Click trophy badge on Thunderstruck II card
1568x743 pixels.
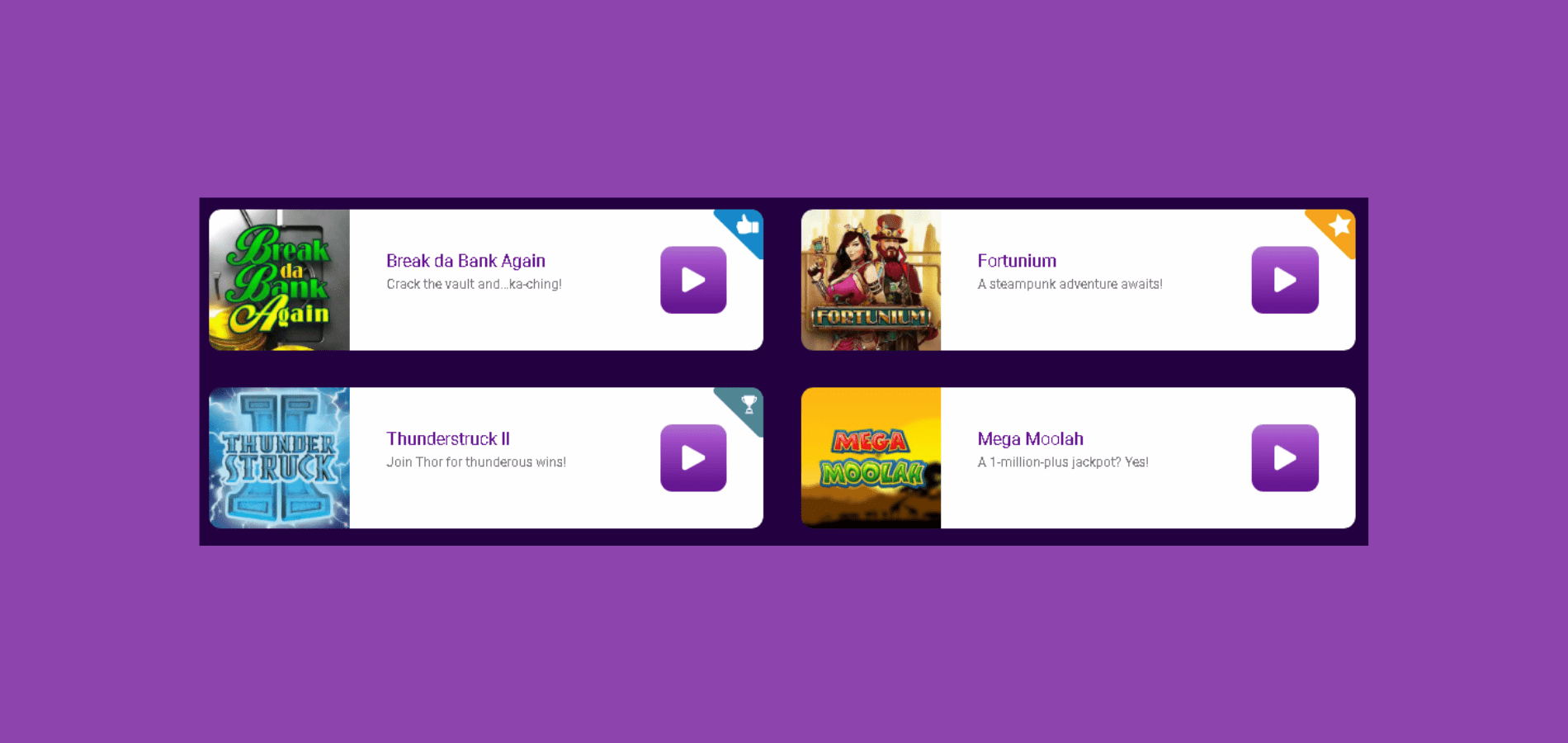(748, 405)
